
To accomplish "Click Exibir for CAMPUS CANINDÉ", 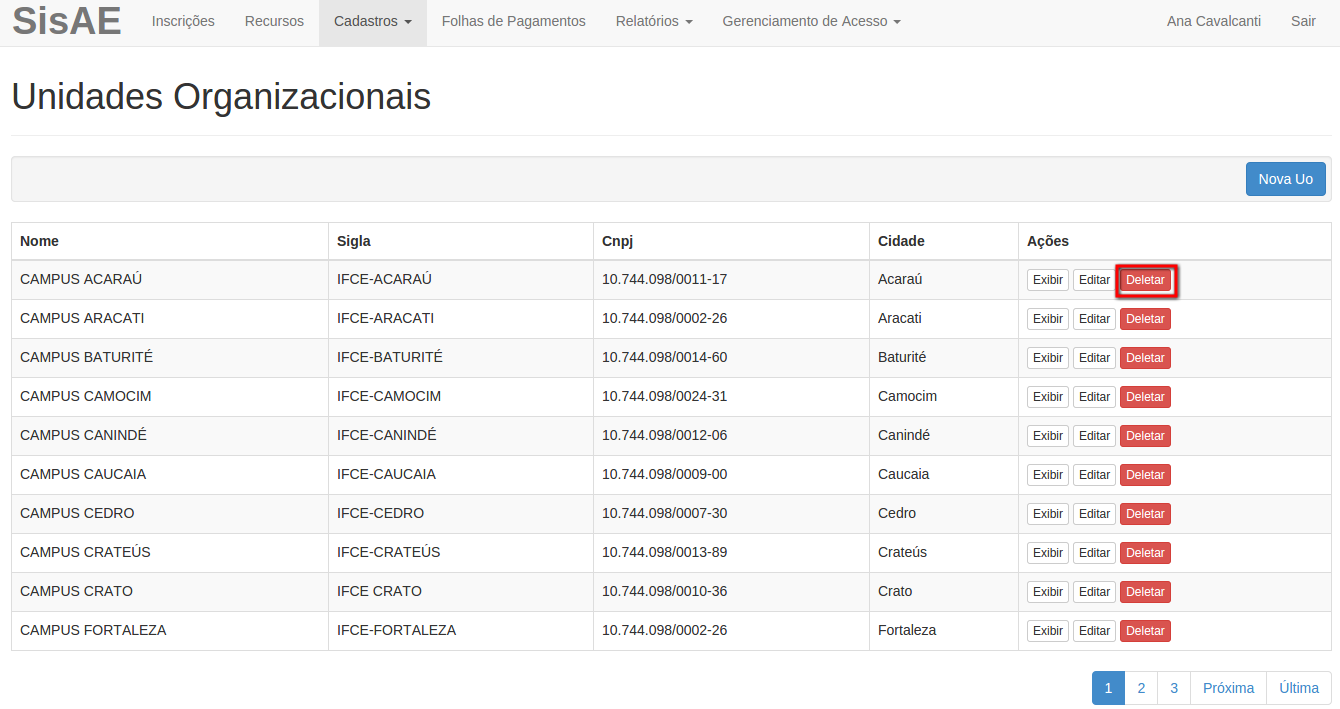I will tap(1048, 436).
